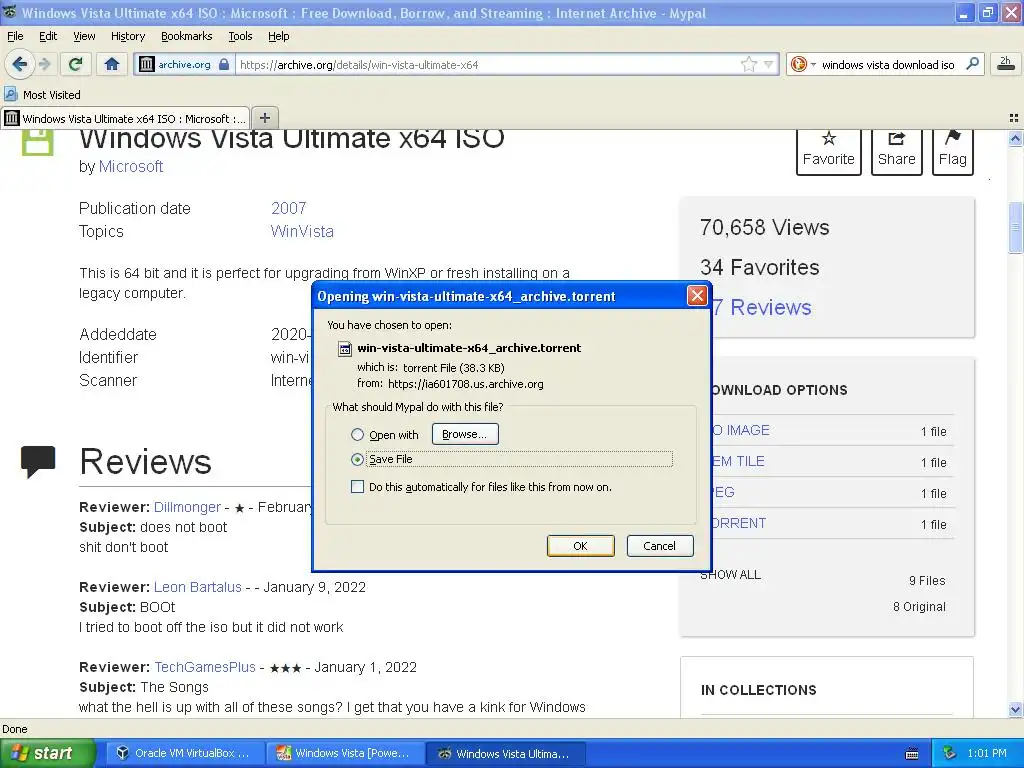Click the padlock security icon in address bar

point(224,64)
